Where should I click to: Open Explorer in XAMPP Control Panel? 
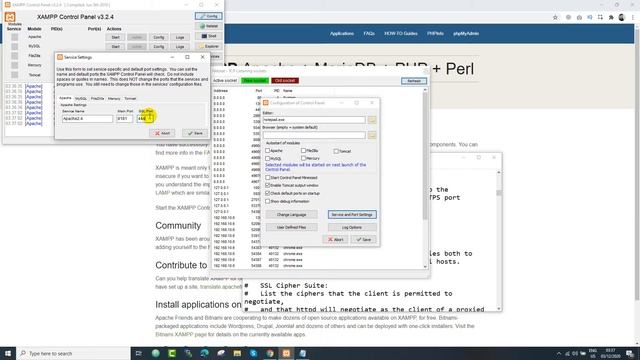coord(209,46)
